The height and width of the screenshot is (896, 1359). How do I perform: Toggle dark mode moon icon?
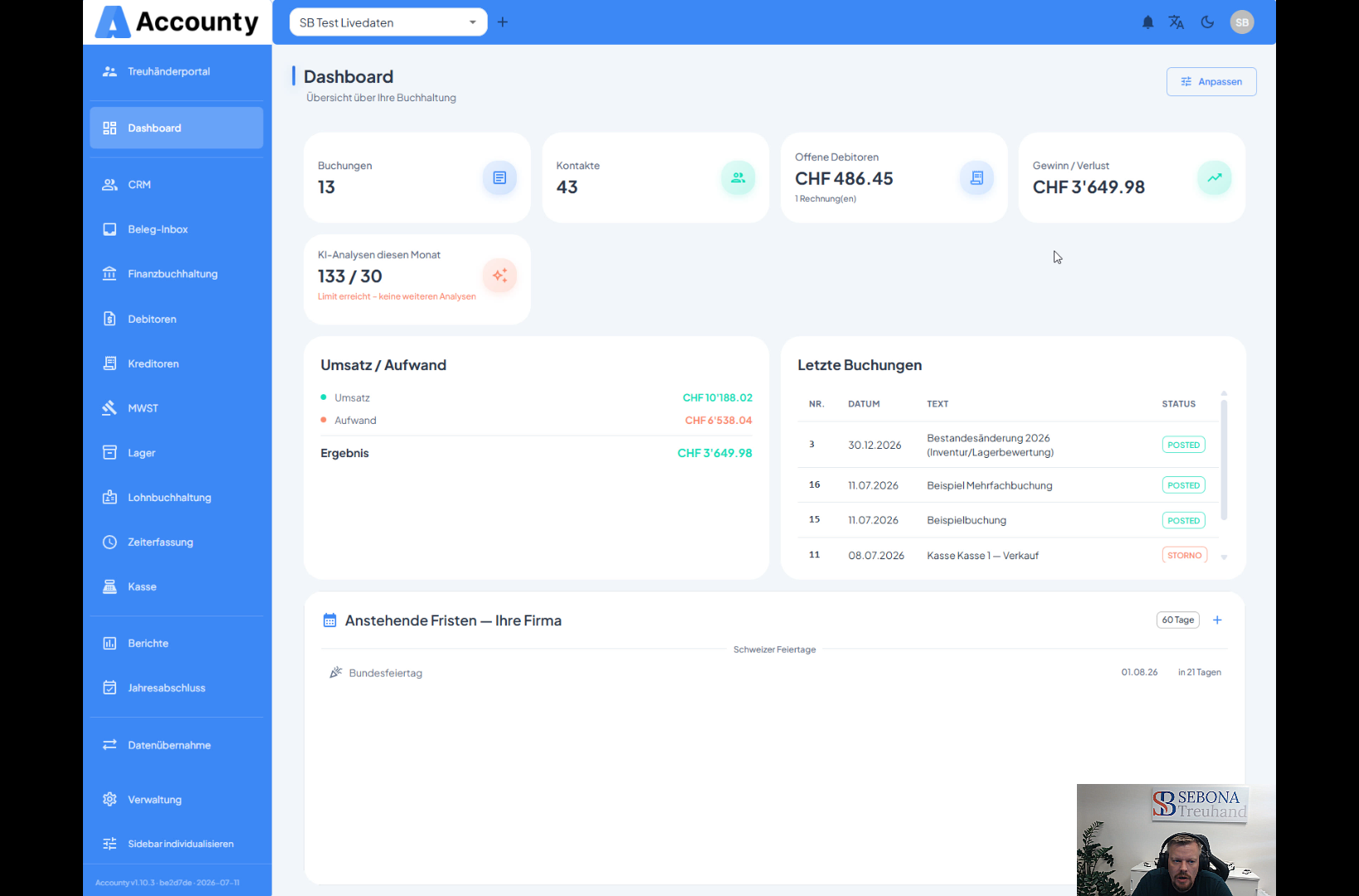[1207, 22]
